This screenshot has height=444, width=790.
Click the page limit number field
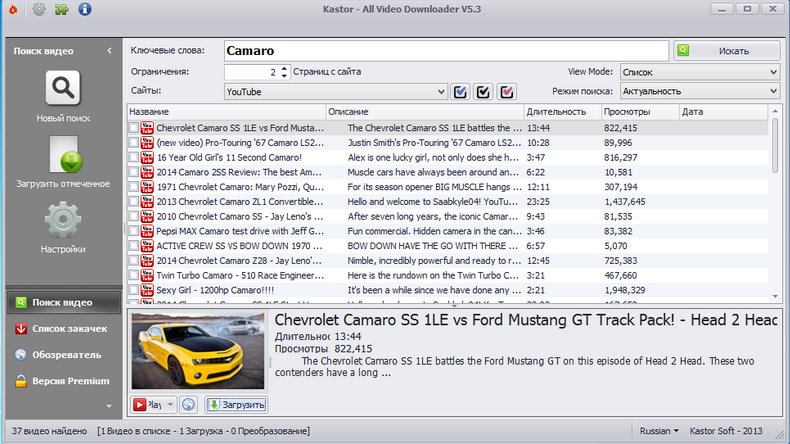251,72
